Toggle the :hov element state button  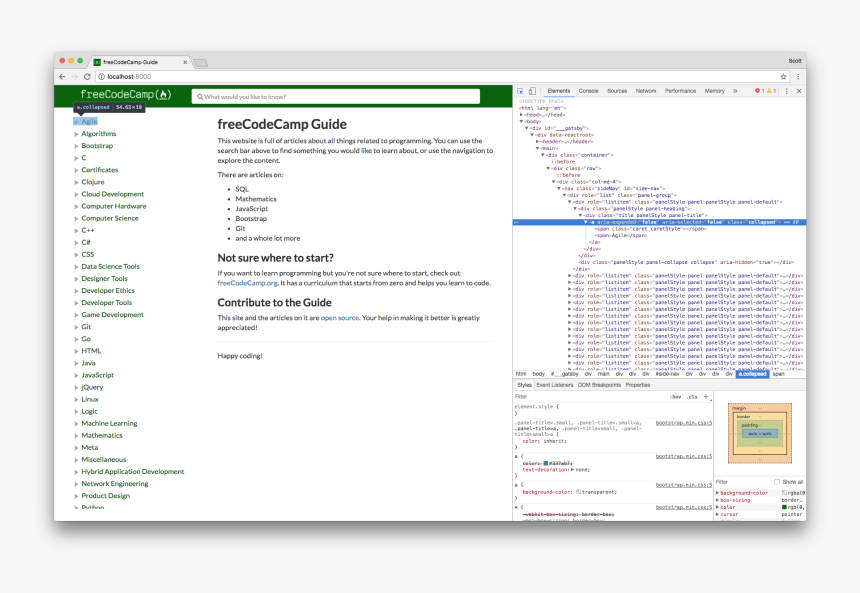click(x=675, y=397)
